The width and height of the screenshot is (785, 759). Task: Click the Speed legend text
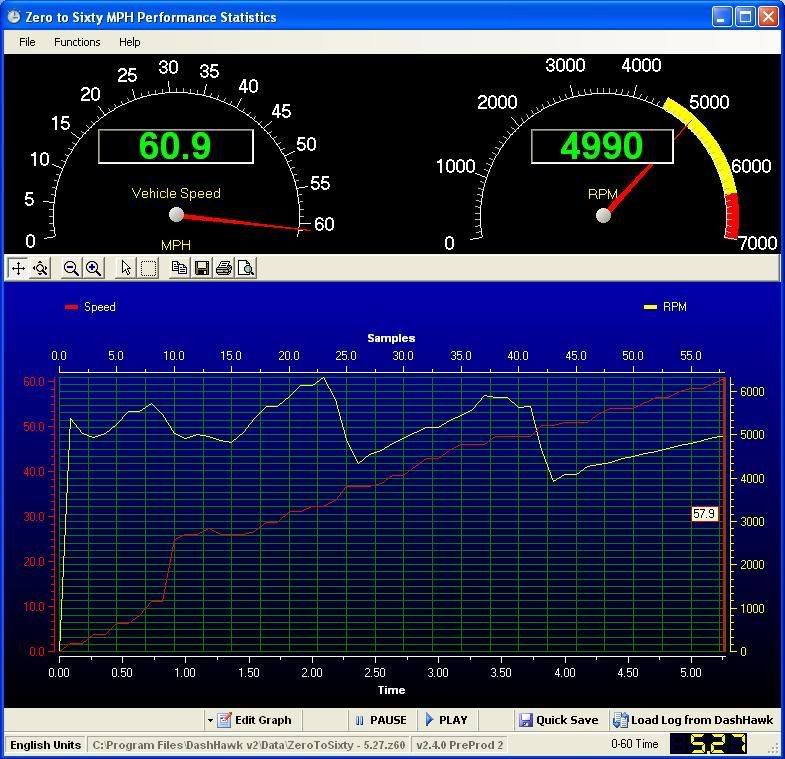point(100,307)
